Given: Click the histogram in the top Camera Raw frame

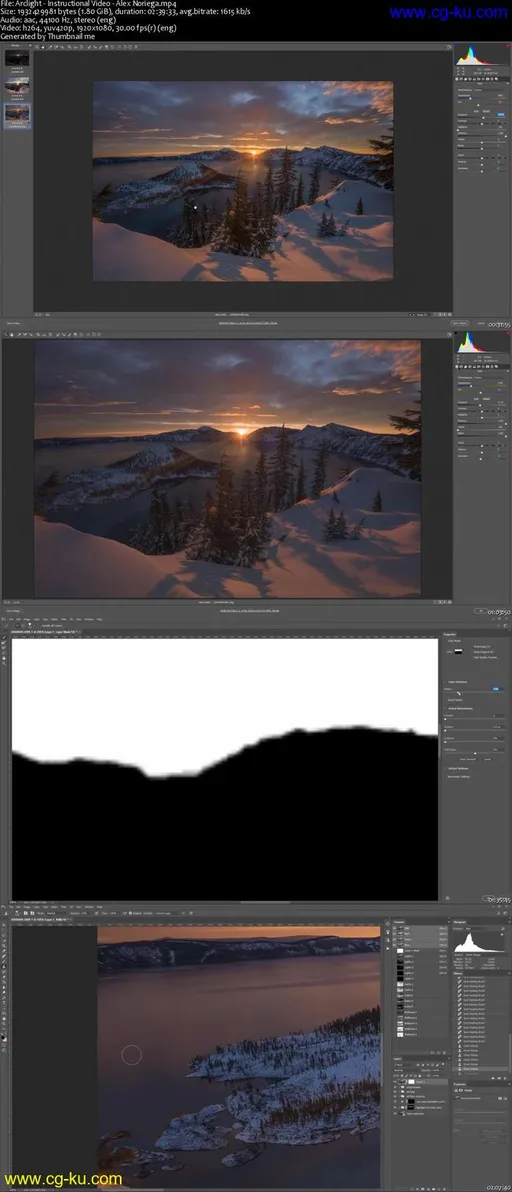Looking at the screenshot, I should click(482, 55).
